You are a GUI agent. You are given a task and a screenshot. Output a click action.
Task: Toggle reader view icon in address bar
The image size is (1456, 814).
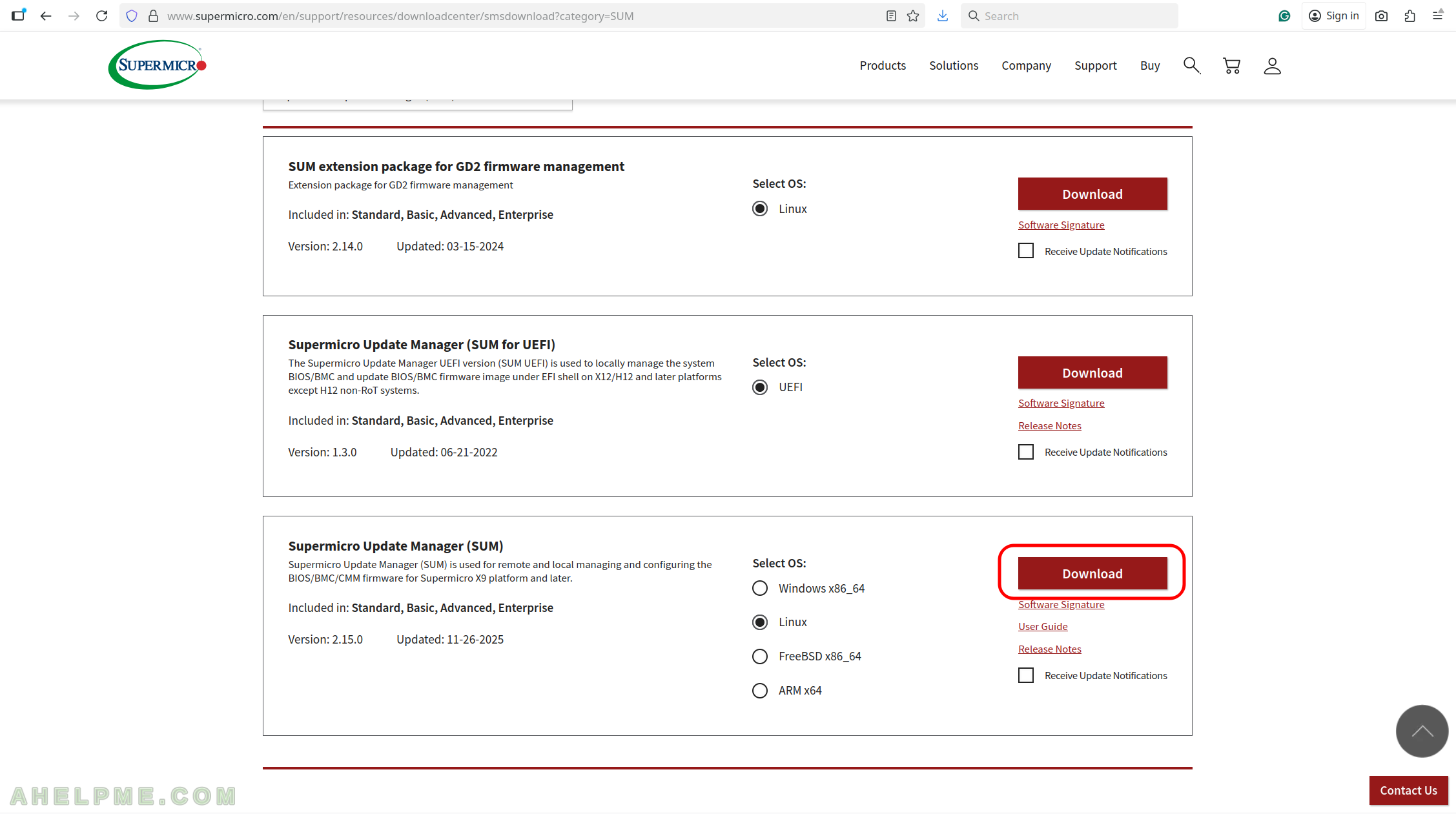click(x=891, y=16)
